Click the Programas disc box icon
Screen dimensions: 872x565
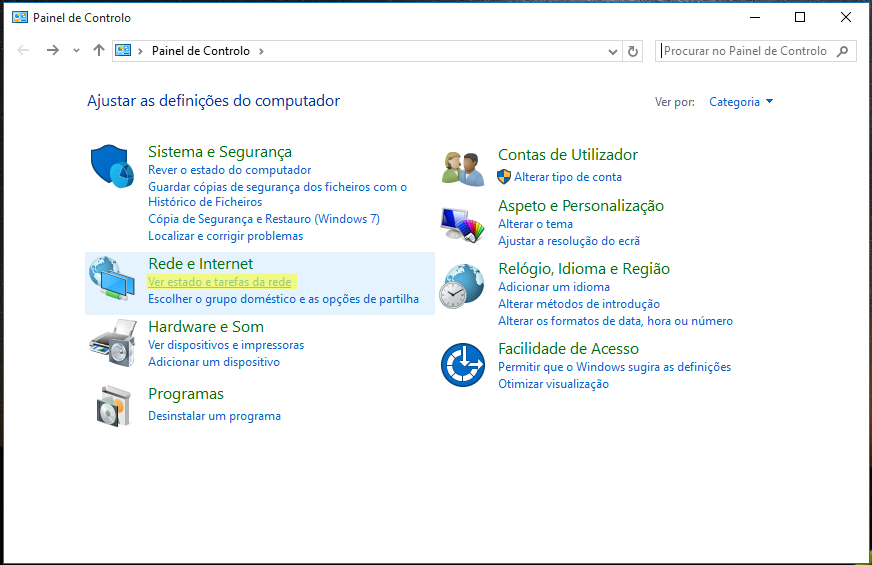tap(113, 407)
